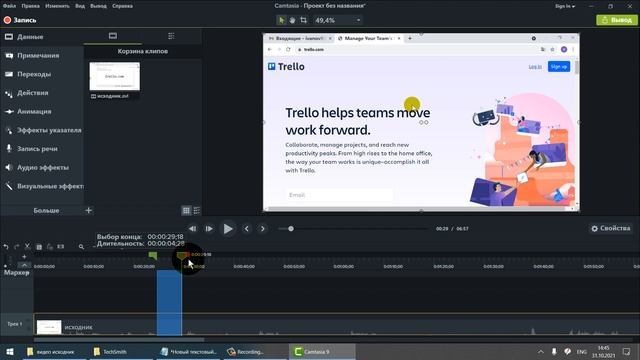
Task: Play the preview with the Play button
Action: click(228, 229)
